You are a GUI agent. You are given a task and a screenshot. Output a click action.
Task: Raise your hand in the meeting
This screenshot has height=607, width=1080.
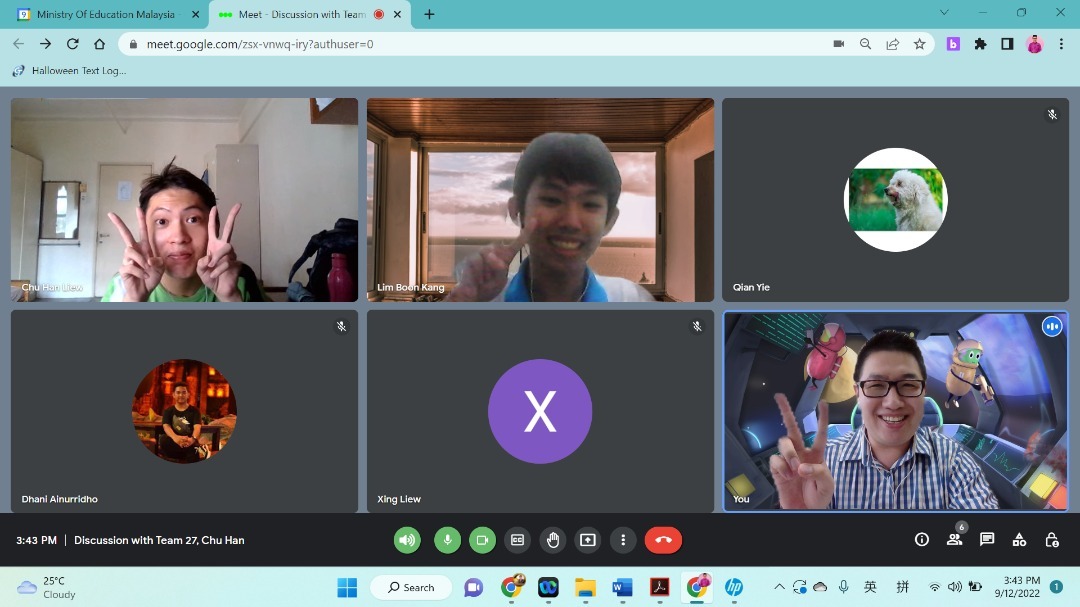[552, 540]
